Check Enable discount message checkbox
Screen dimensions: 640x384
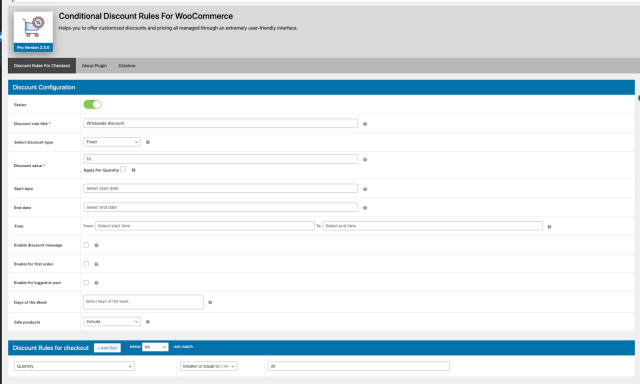(86, 245)
